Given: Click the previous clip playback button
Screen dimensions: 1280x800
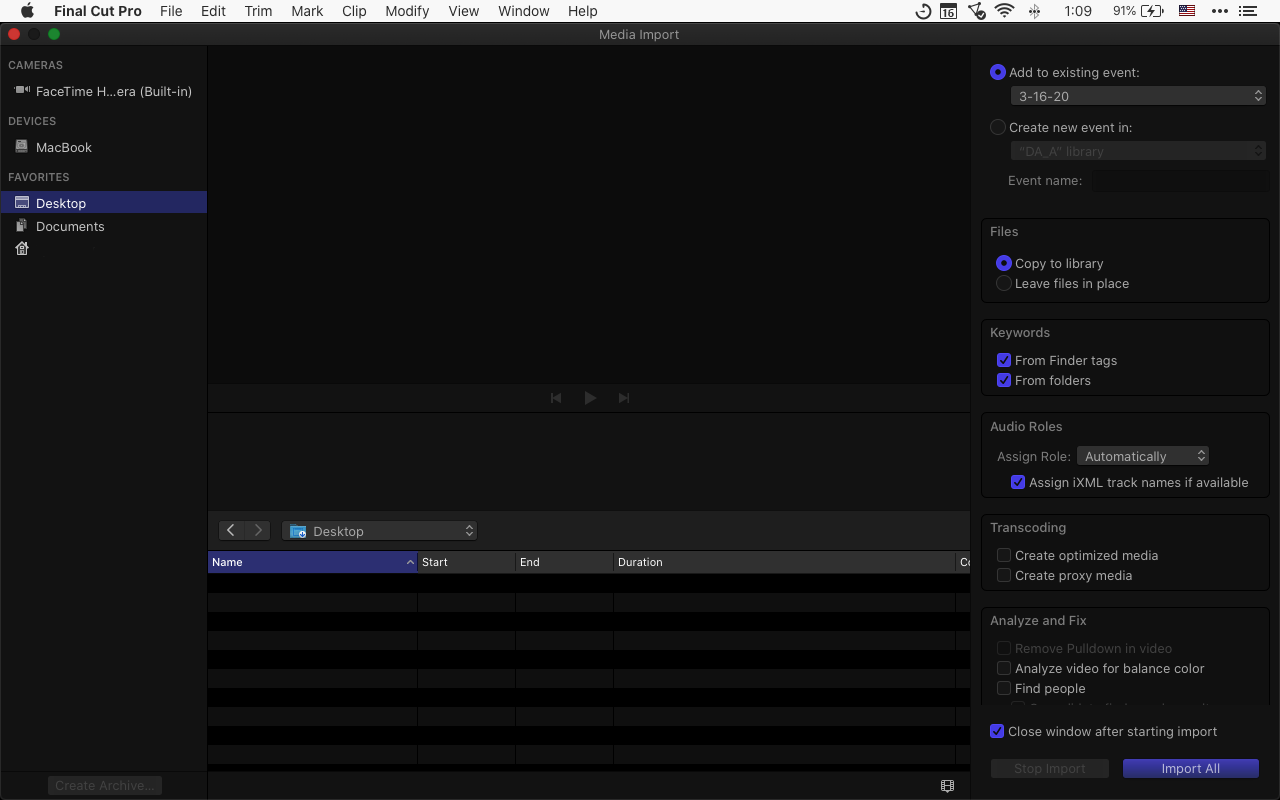Looking at the screenshot, I should coord(556,398).
